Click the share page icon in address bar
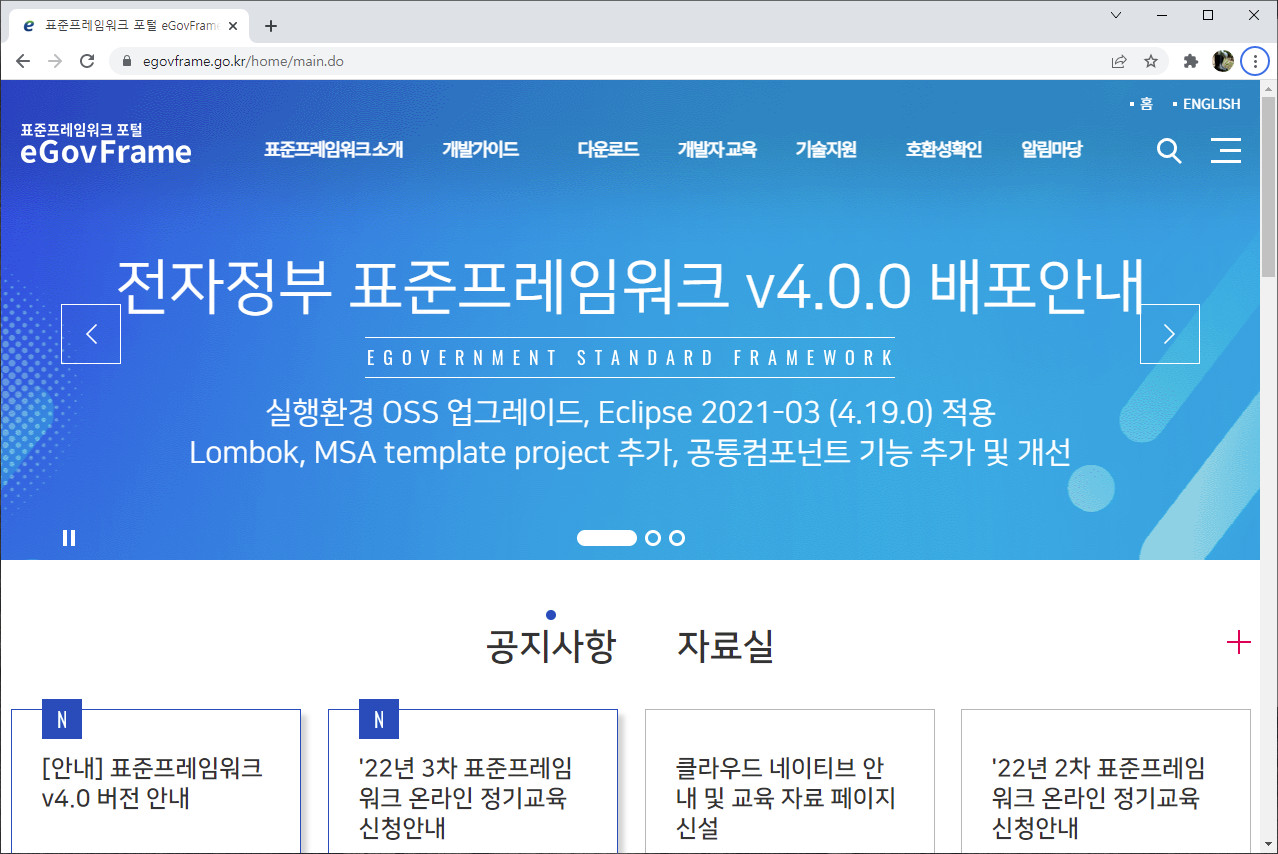1278x854 pixels. pyautogui.click(x=1119, y=61)
